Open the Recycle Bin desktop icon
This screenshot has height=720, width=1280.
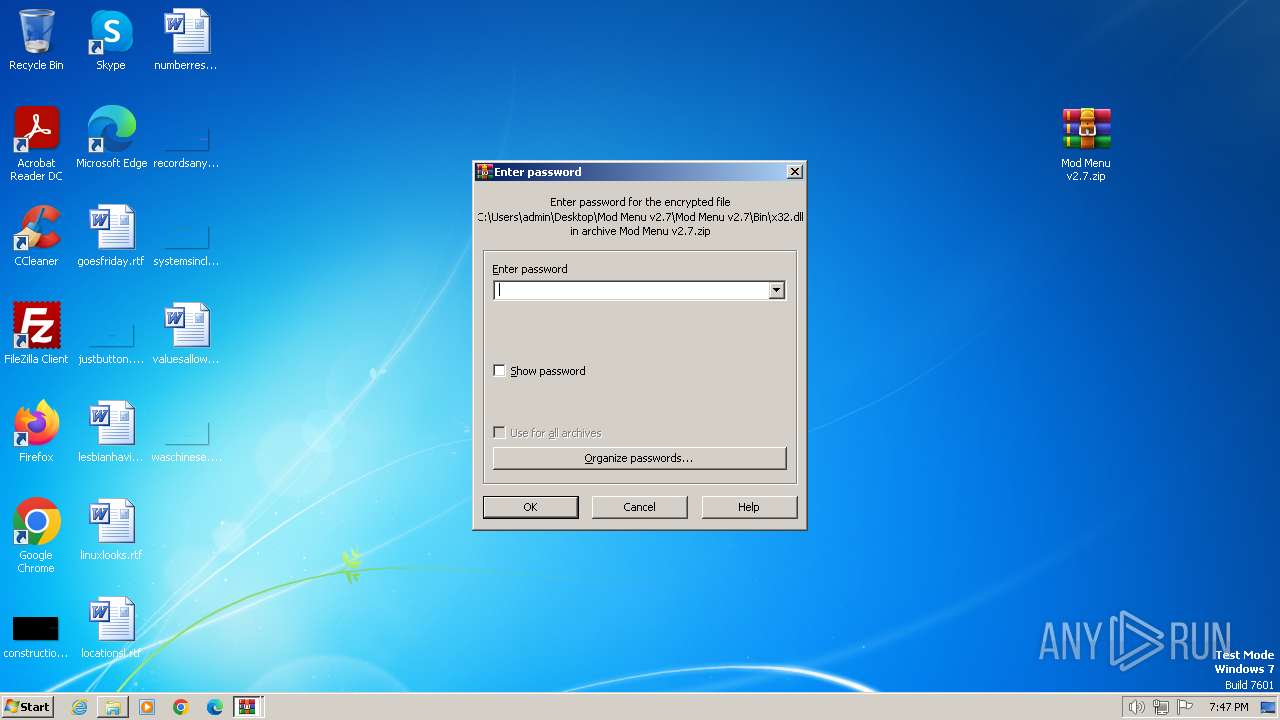36,40
